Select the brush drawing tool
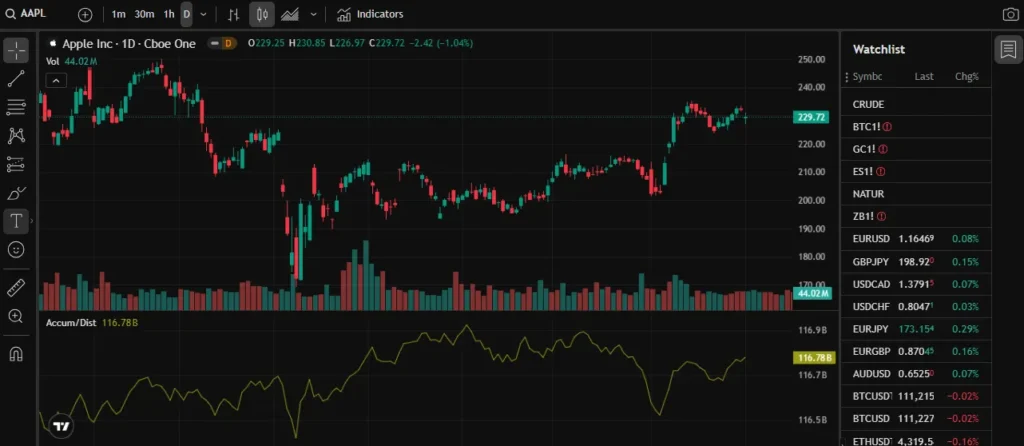Image resolution: width=1024 pixels, height=446 pixels. click(x=16, y=192)
